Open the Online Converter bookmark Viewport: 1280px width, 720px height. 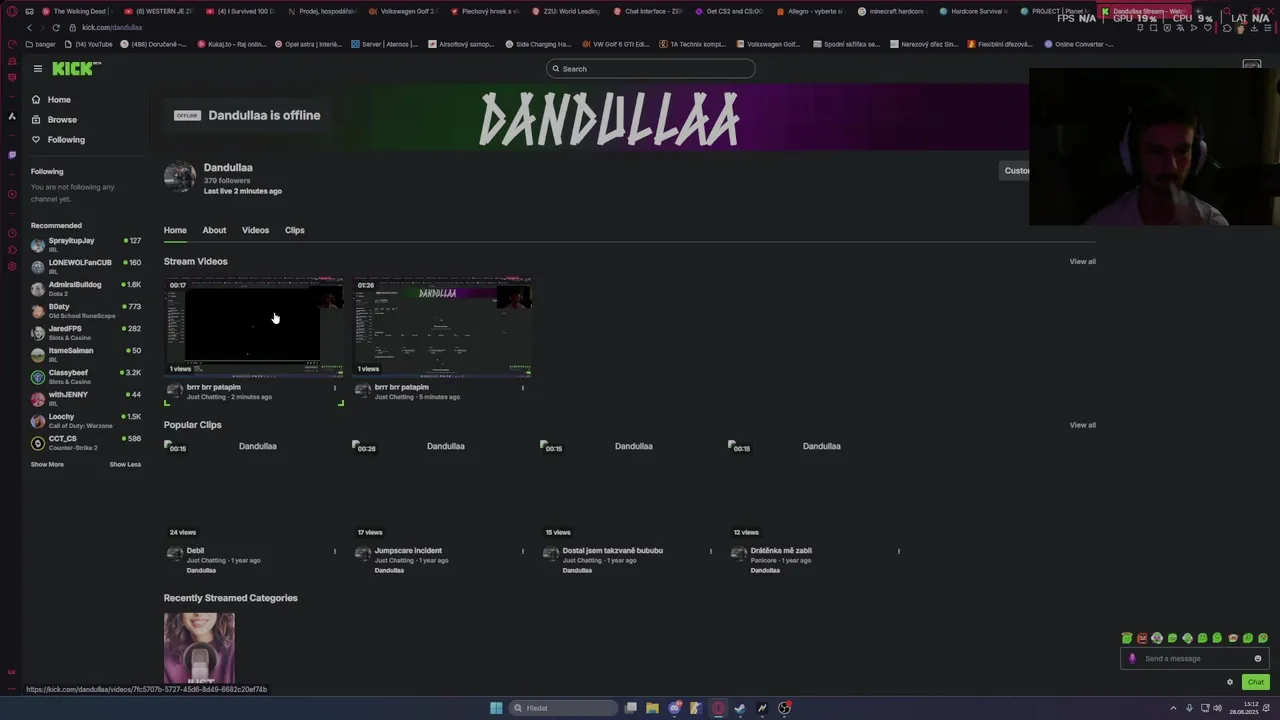1078,44
